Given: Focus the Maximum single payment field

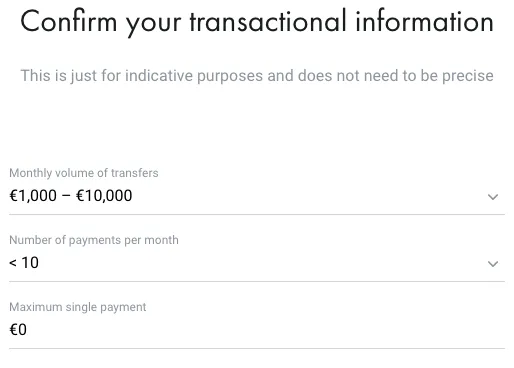Looking at the screenshot, I should 257,324.
